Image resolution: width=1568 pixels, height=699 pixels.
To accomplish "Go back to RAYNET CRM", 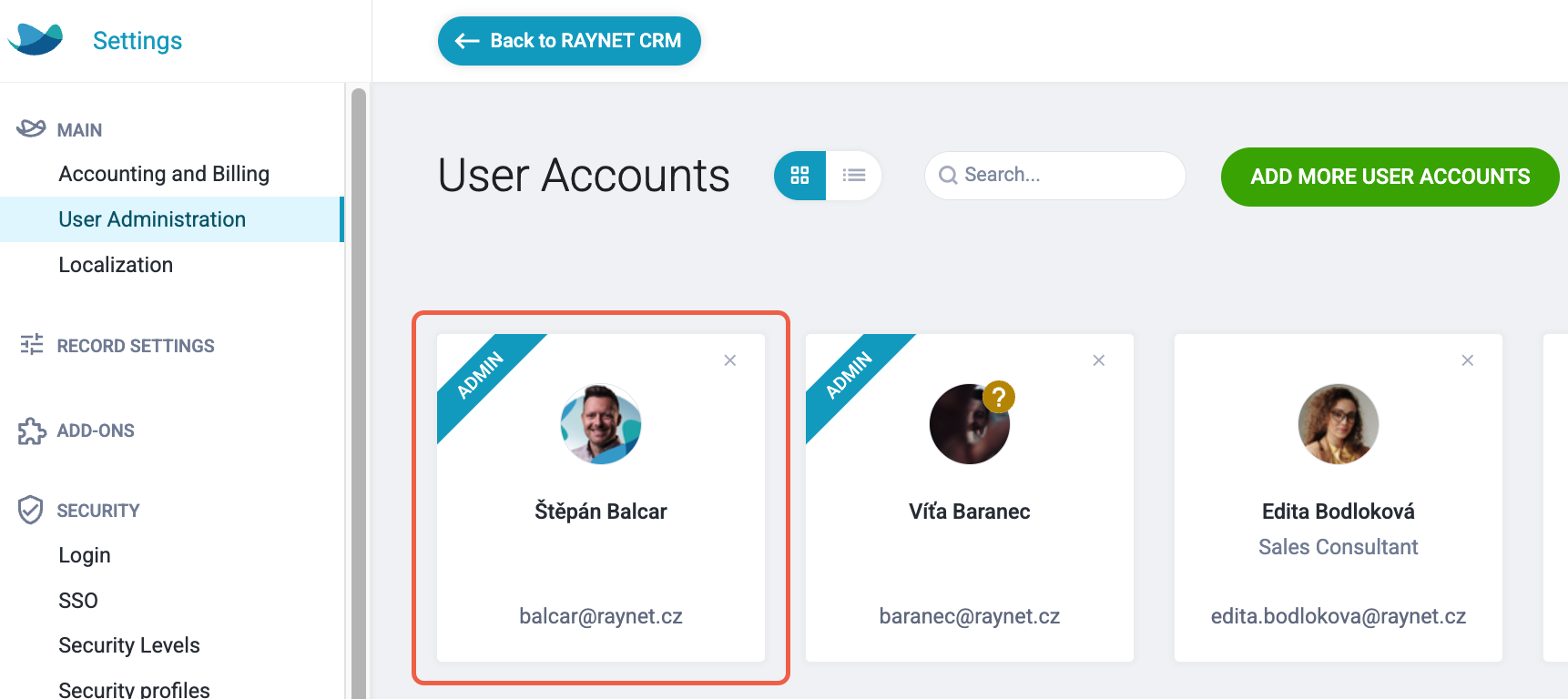I will 569,41.
